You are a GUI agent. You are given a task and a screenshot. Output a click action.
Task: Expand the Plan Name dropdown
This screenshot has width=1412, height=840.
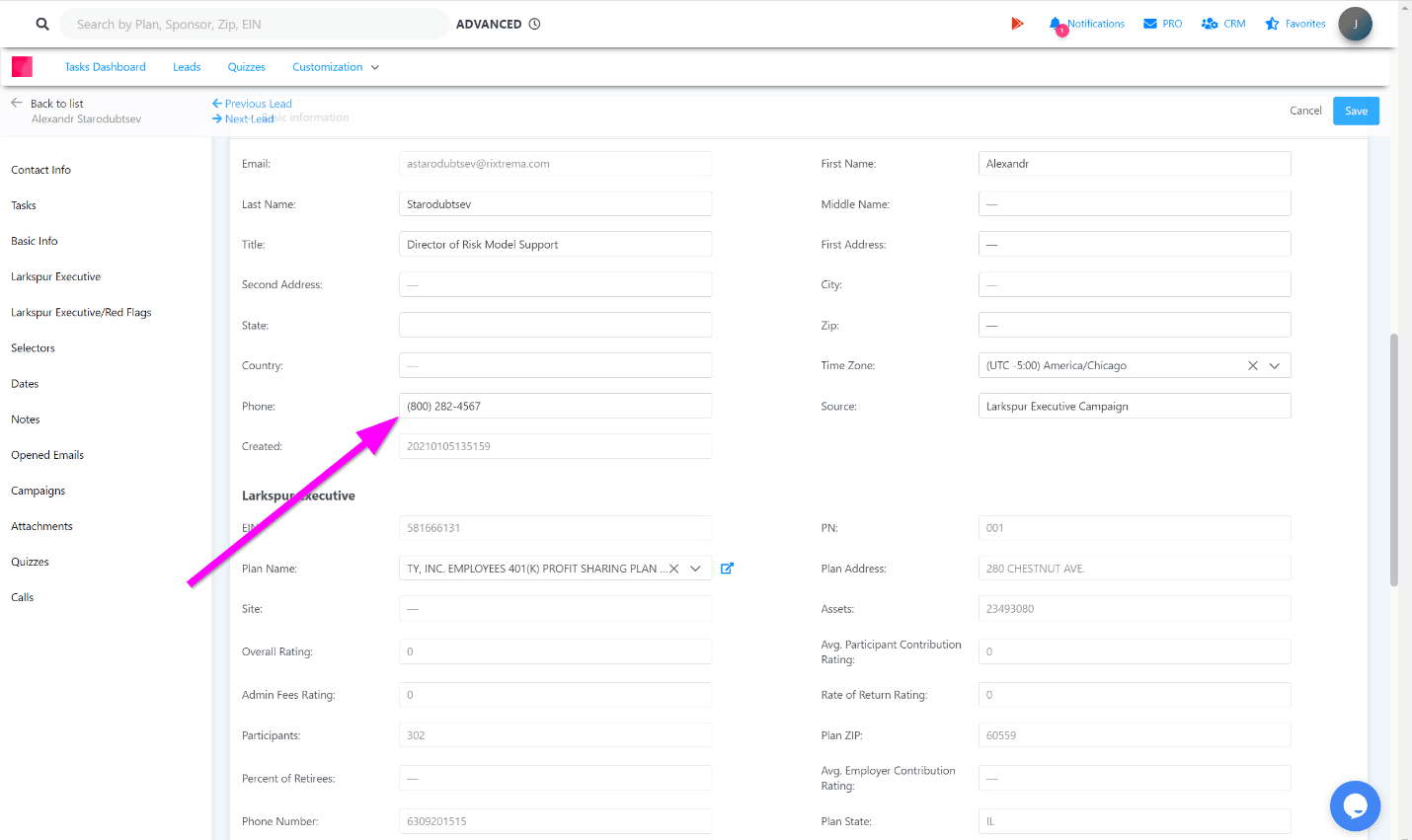click(695, 569)
